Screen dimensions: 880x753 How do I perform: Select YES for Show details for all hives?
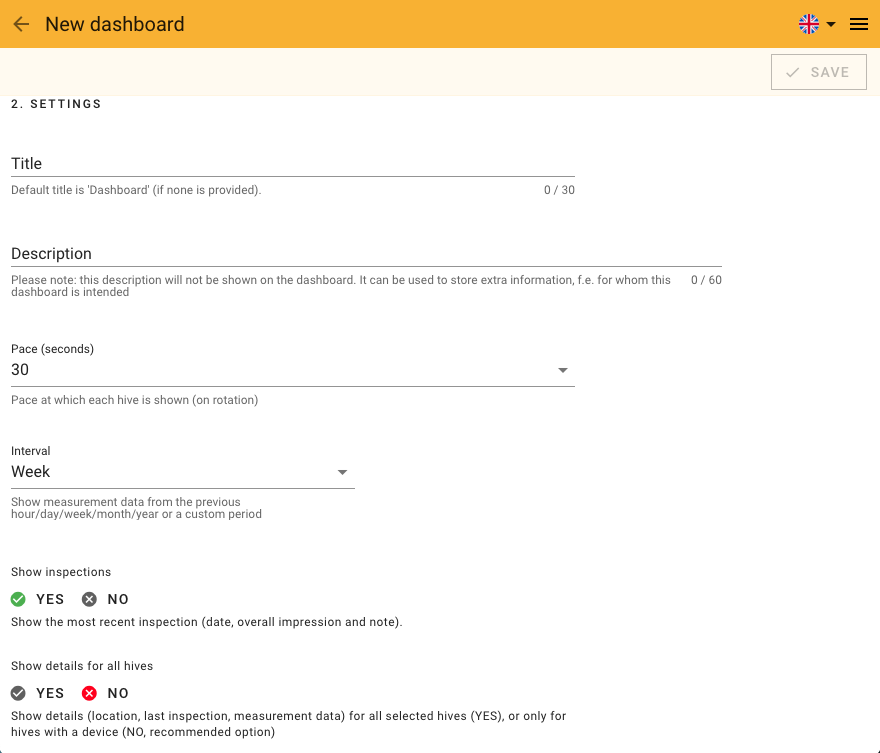38,693
